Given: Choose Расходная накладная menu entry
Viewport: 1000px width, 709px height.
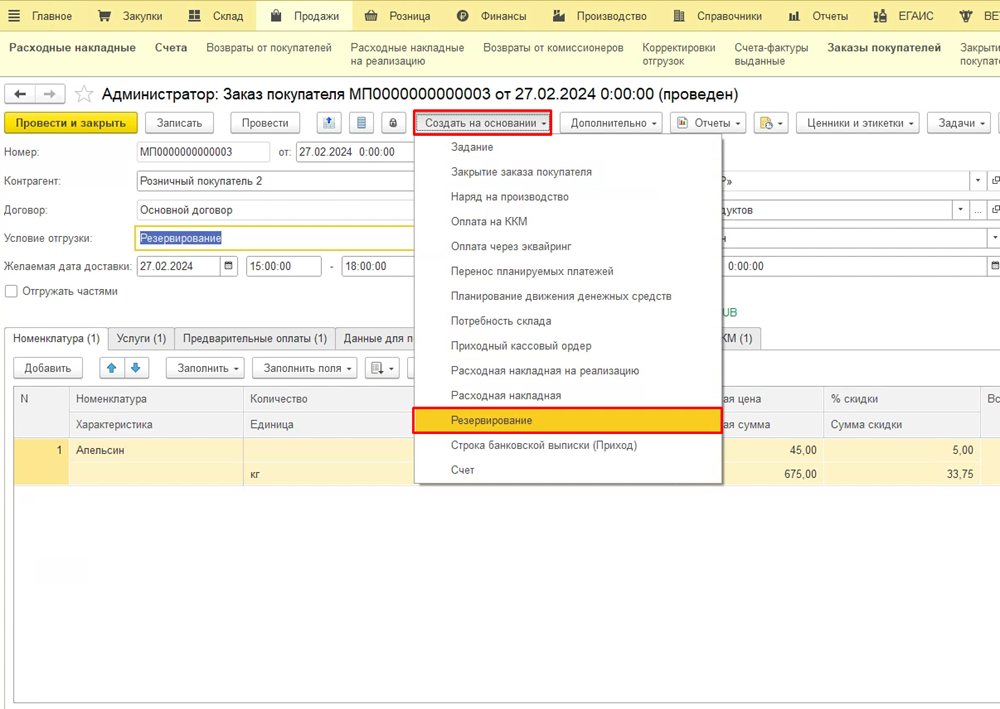Looking at the screenshot, I should tap(506, 396).
